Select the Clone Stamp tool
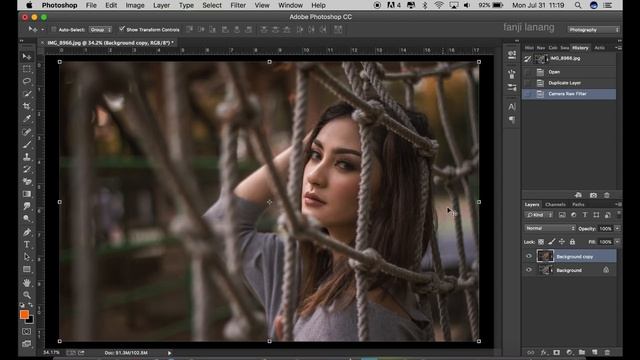The image size is (640, 360). 27,157
